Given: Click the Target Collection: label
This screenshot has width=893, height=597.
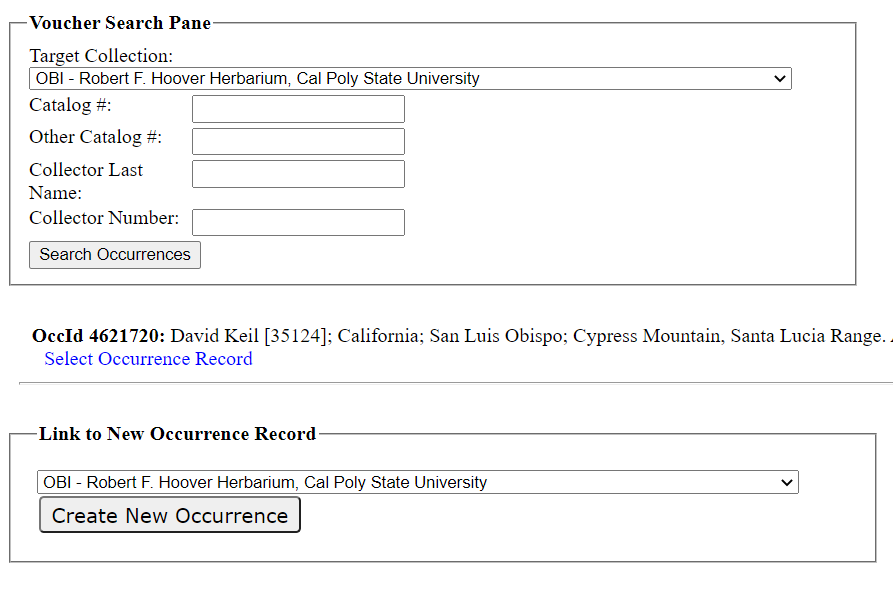Looking at the screenshot, I should 101,56.
